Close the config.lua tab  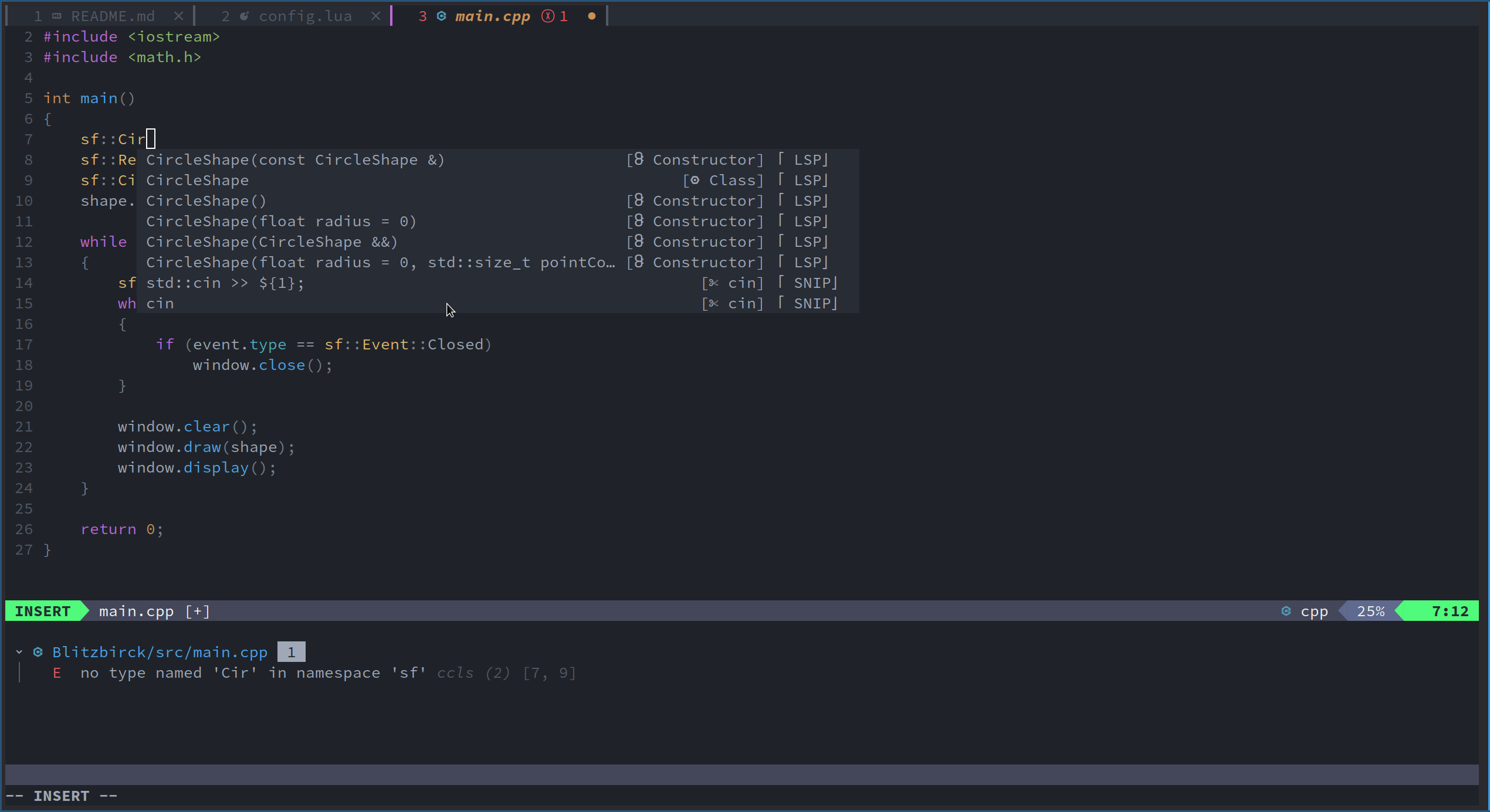[x=376, y=16]
